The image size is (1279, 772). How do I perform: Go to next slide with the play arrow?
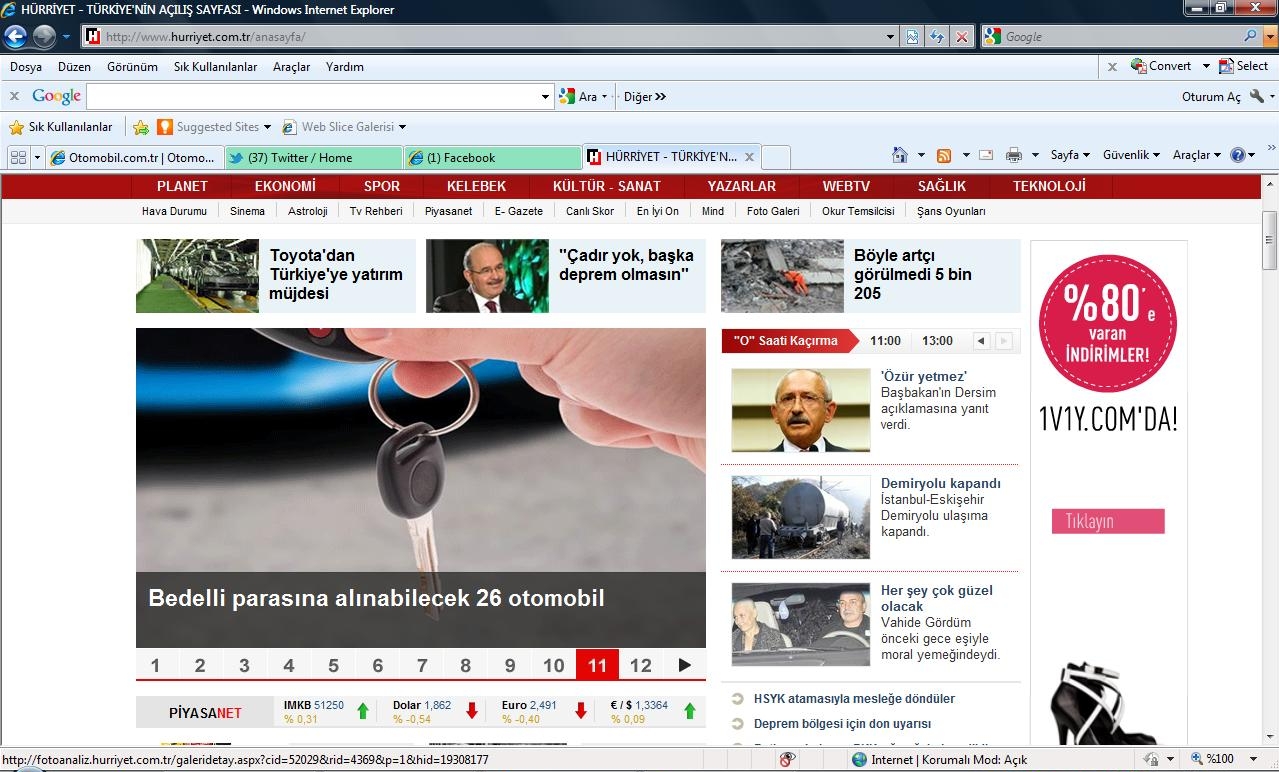684,665
